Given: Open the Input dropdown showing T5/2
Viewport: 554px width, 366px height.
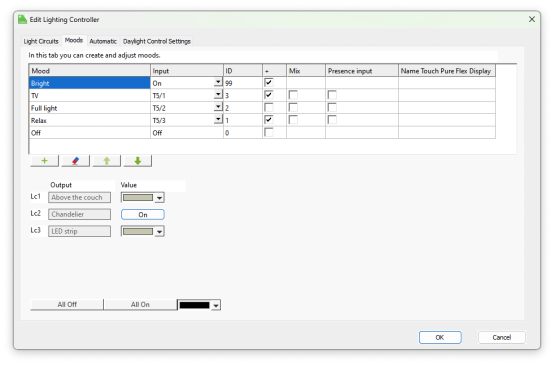Looking at the screenshot, I should coord(218,107).
